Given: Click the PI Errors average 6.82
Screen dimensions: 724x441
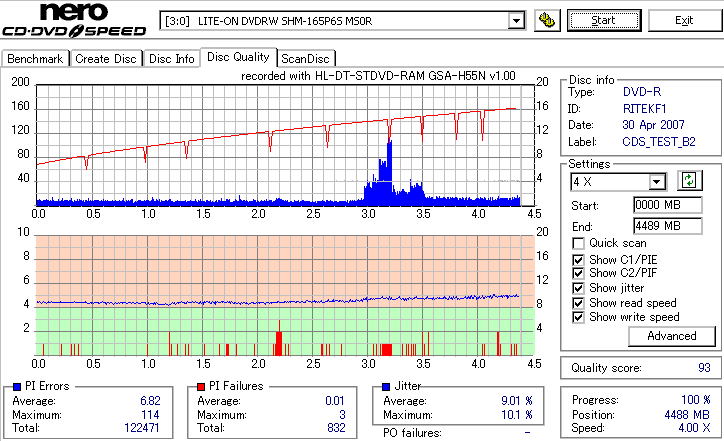Looking at the screenshot, I should pos(150,401).
